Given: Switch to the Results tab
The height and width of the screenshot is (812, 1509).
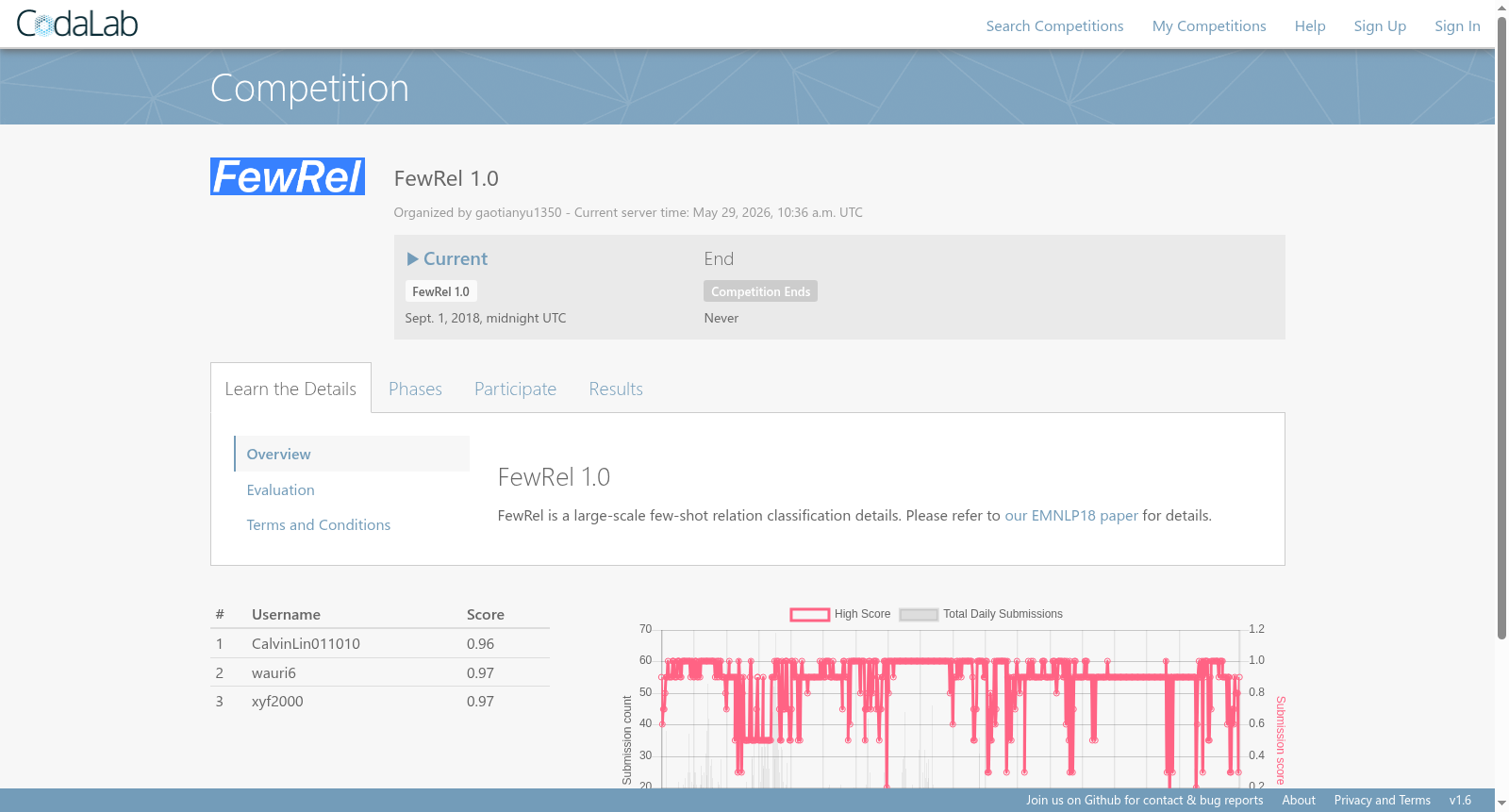Looking at the screenshot, I should coord(616,389).
